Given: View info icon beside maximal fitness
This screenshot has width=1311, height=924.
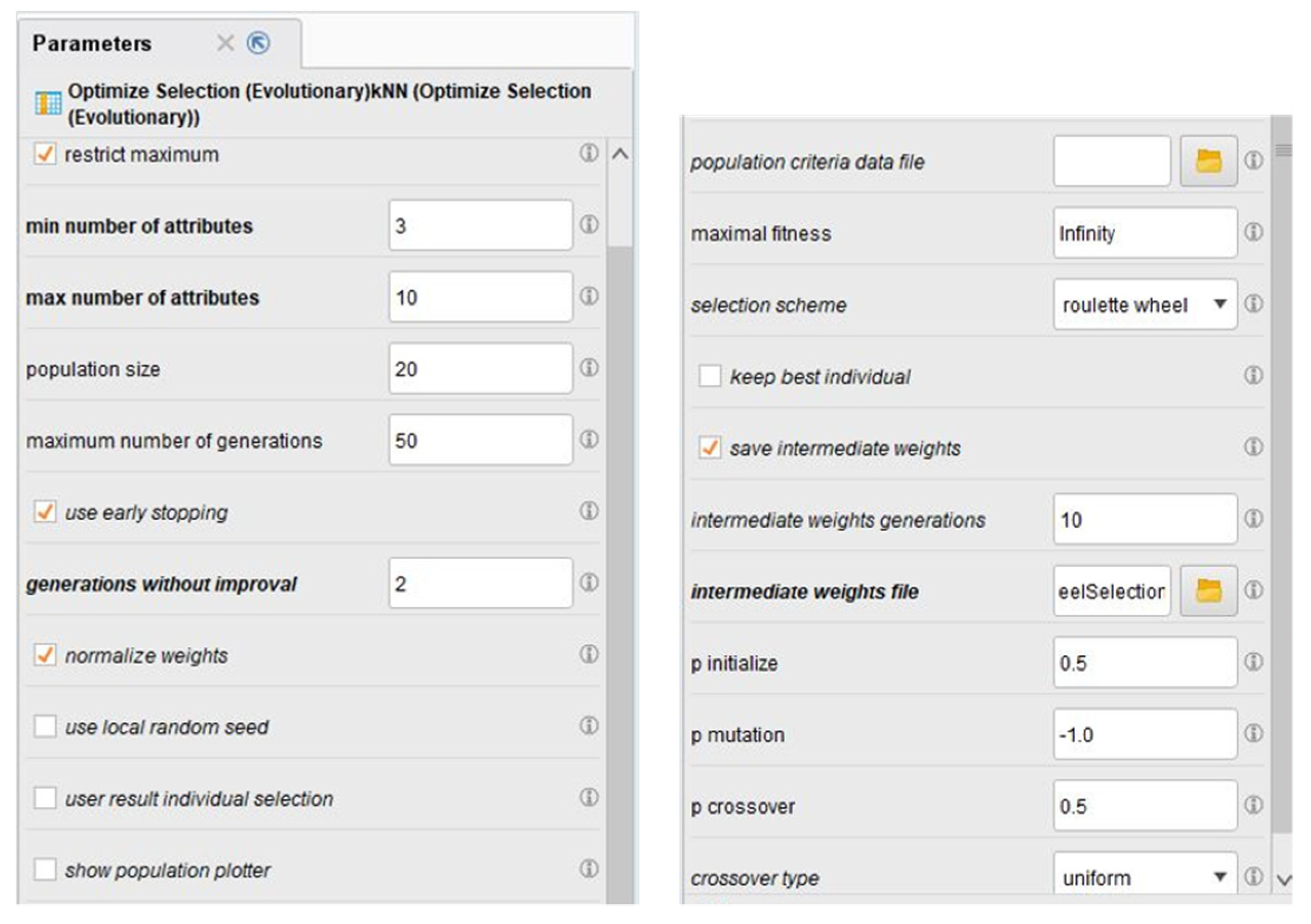Looking at the screenshot, I should [1253, 233].
